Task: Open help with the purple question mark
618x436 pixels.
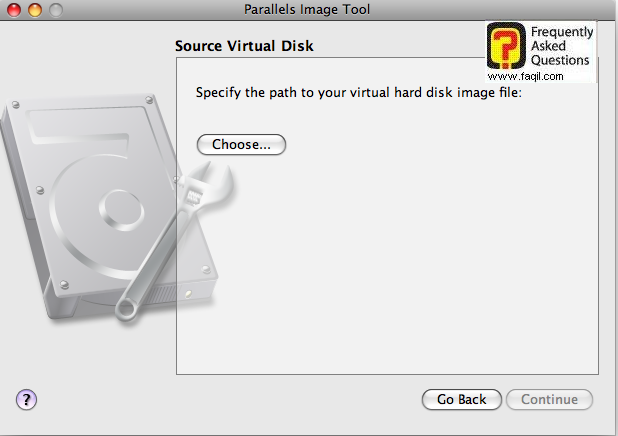Action: click(x=27, y=400)
